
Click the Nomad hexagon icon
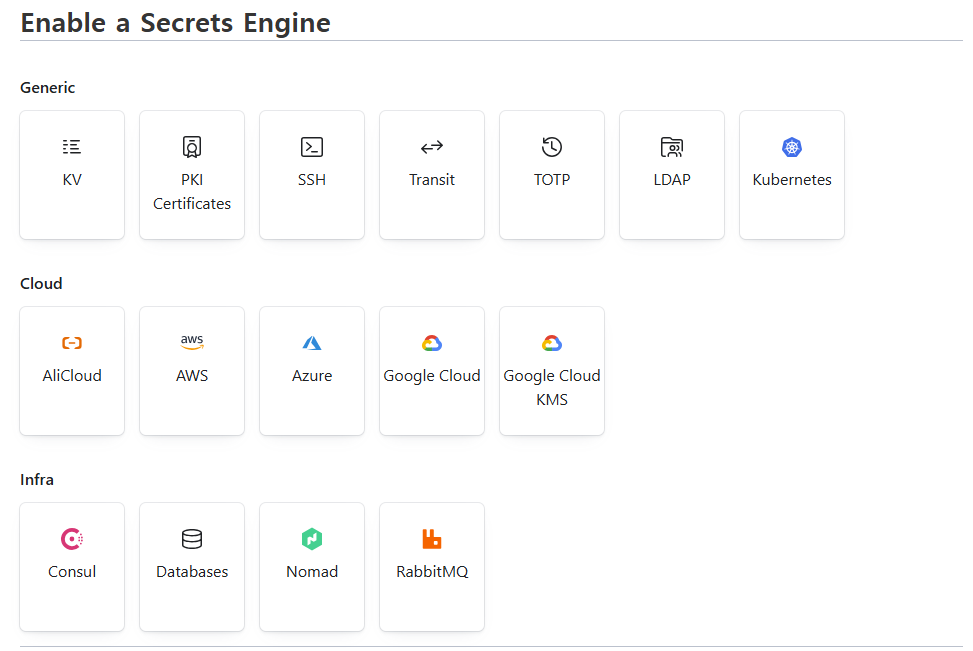point(312,539)
